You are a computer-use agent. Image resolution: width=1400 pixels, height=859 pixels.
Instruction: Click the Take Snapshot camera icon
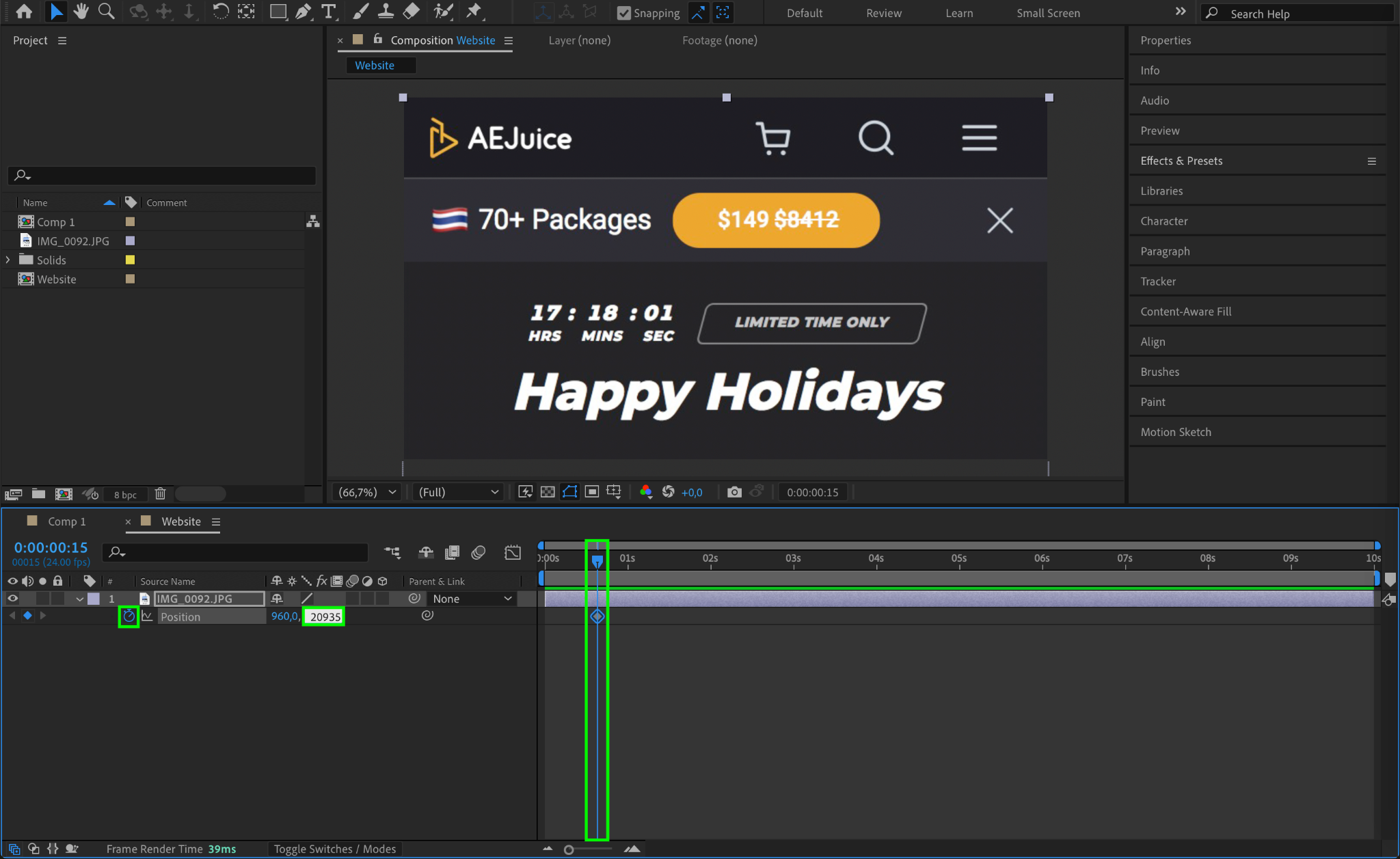point(733,492)
